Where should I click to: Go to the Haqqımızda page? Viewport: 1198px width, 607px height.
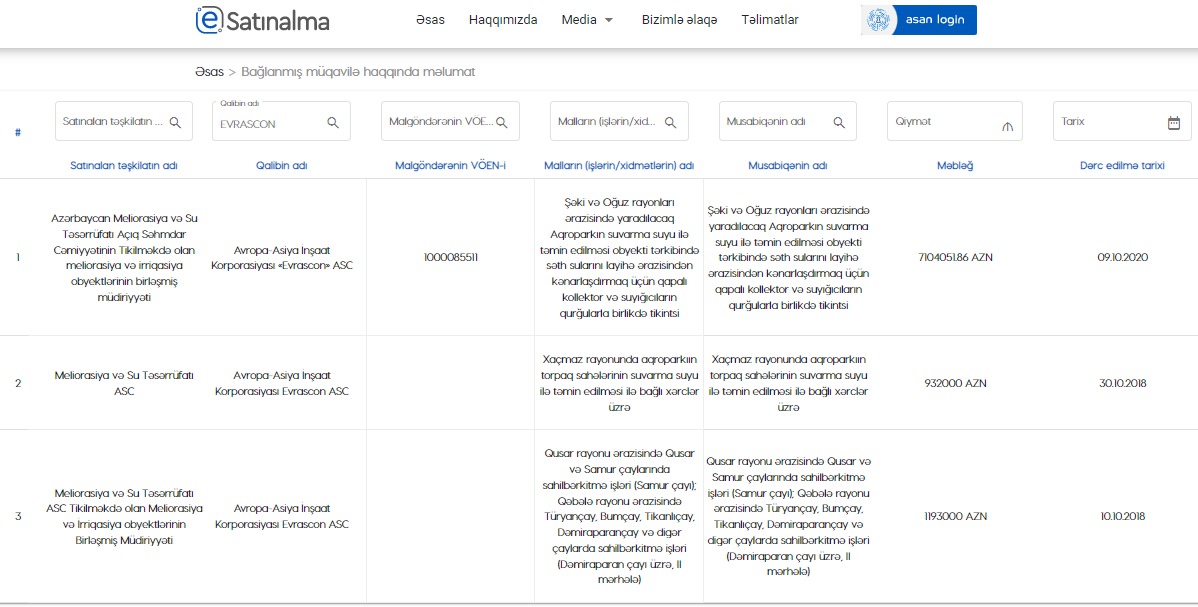pyautogui.click(x=503, y=20)
